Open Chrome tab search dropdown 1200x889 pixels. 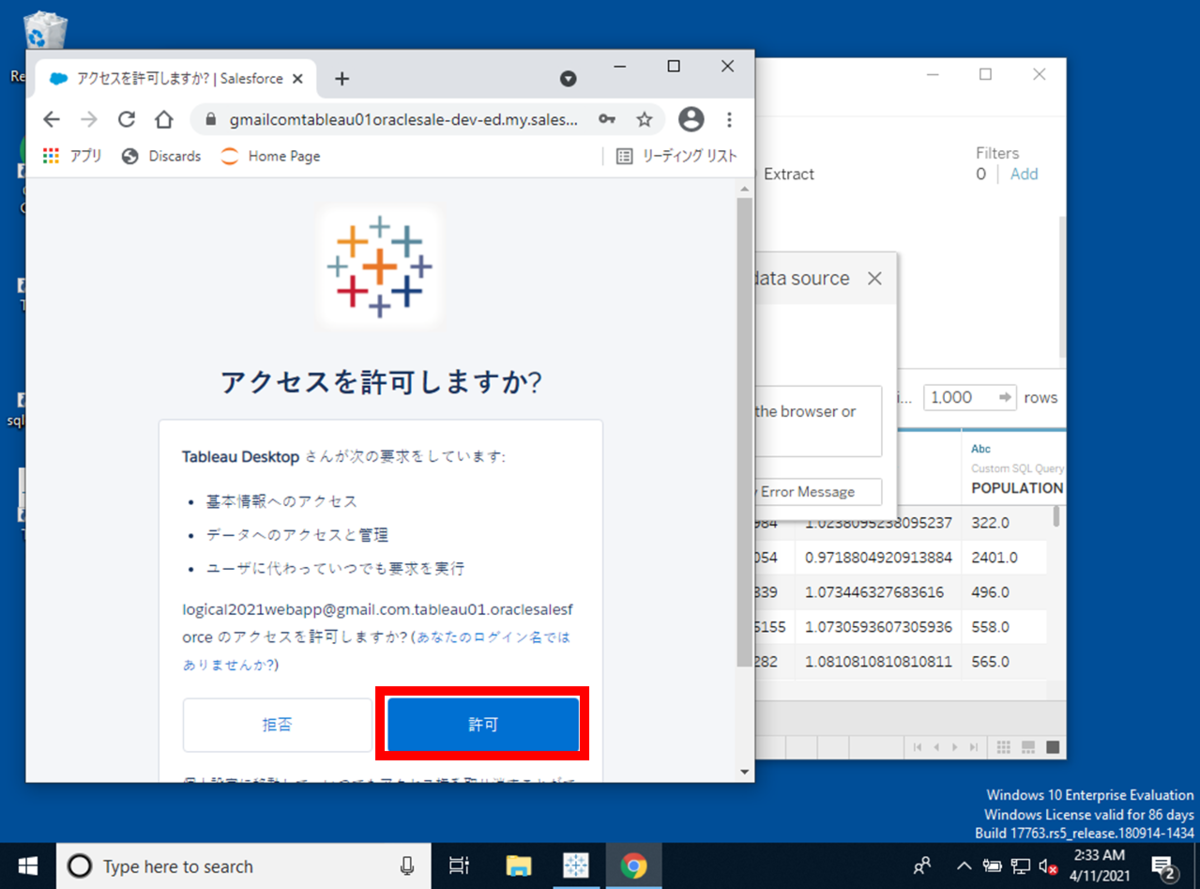click(x=568, y=78)
